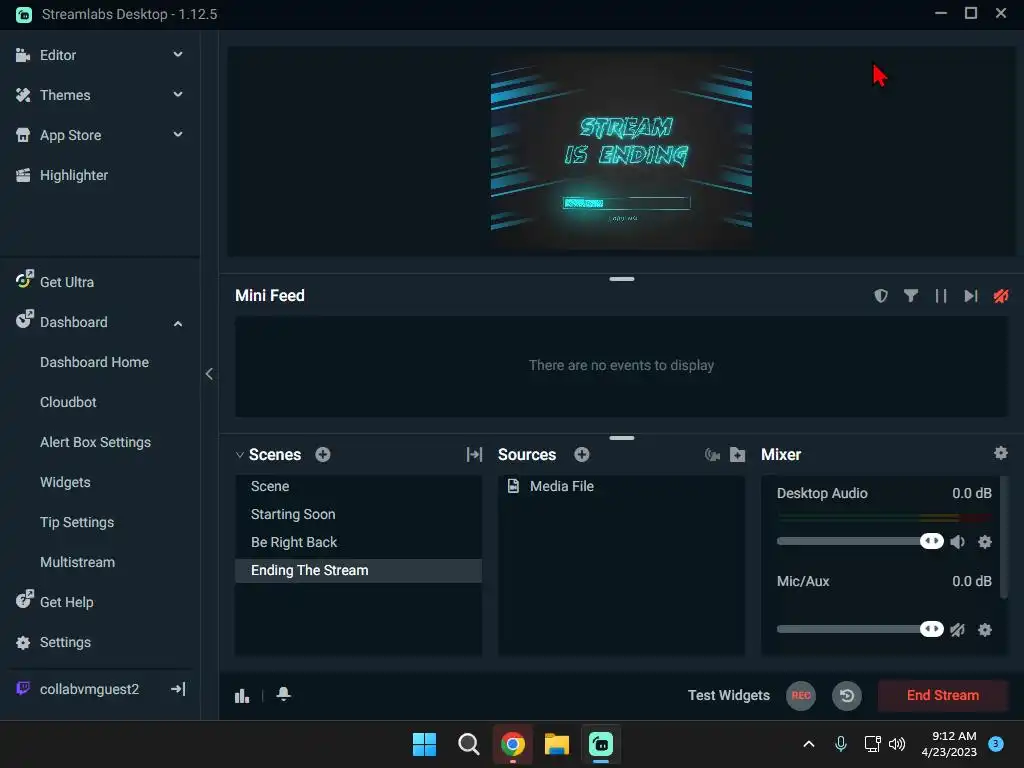Open the Mini Feed filter icon

(910, 296)
